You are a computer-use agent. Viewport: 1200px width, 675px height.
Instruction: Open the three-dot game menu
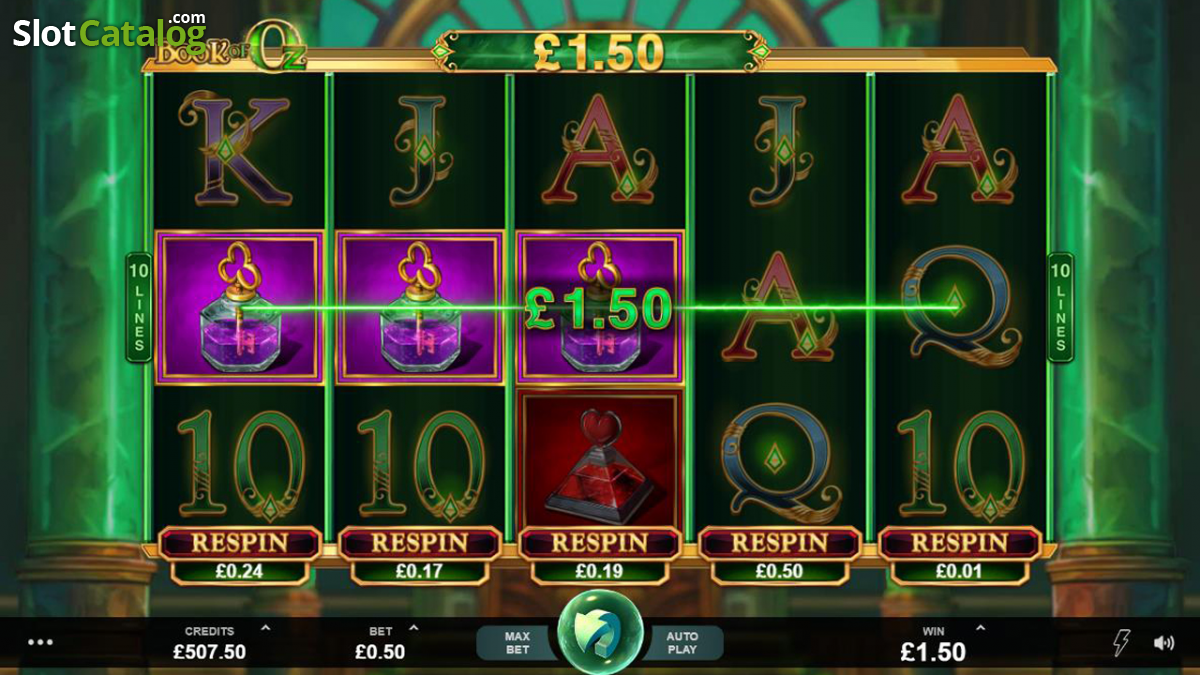tap(40, 642)
